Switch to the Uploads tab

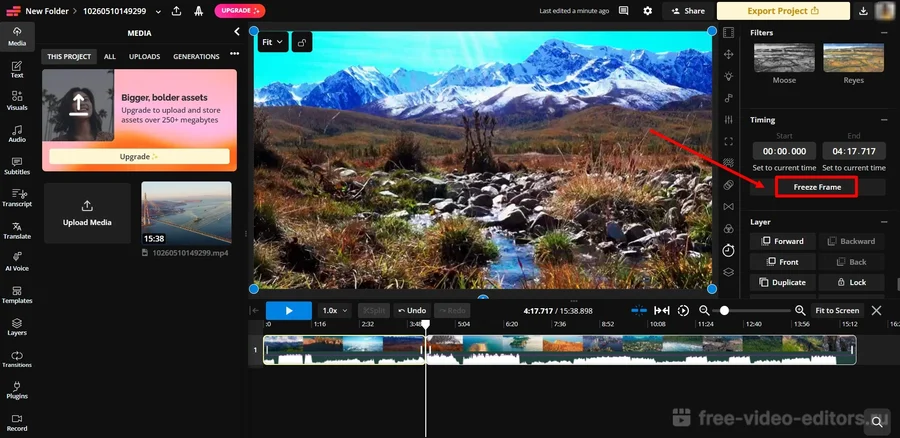(x=144, y=57)
